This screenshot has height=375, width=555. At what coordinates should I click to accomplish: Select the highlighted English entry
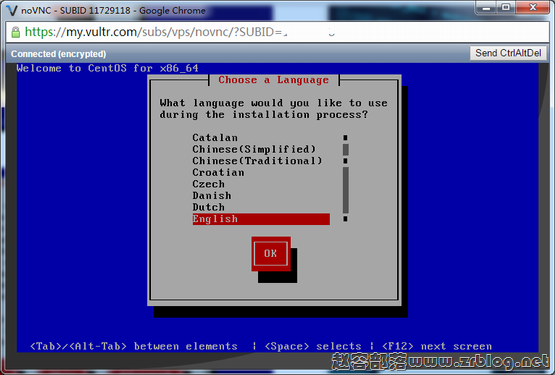261,219
